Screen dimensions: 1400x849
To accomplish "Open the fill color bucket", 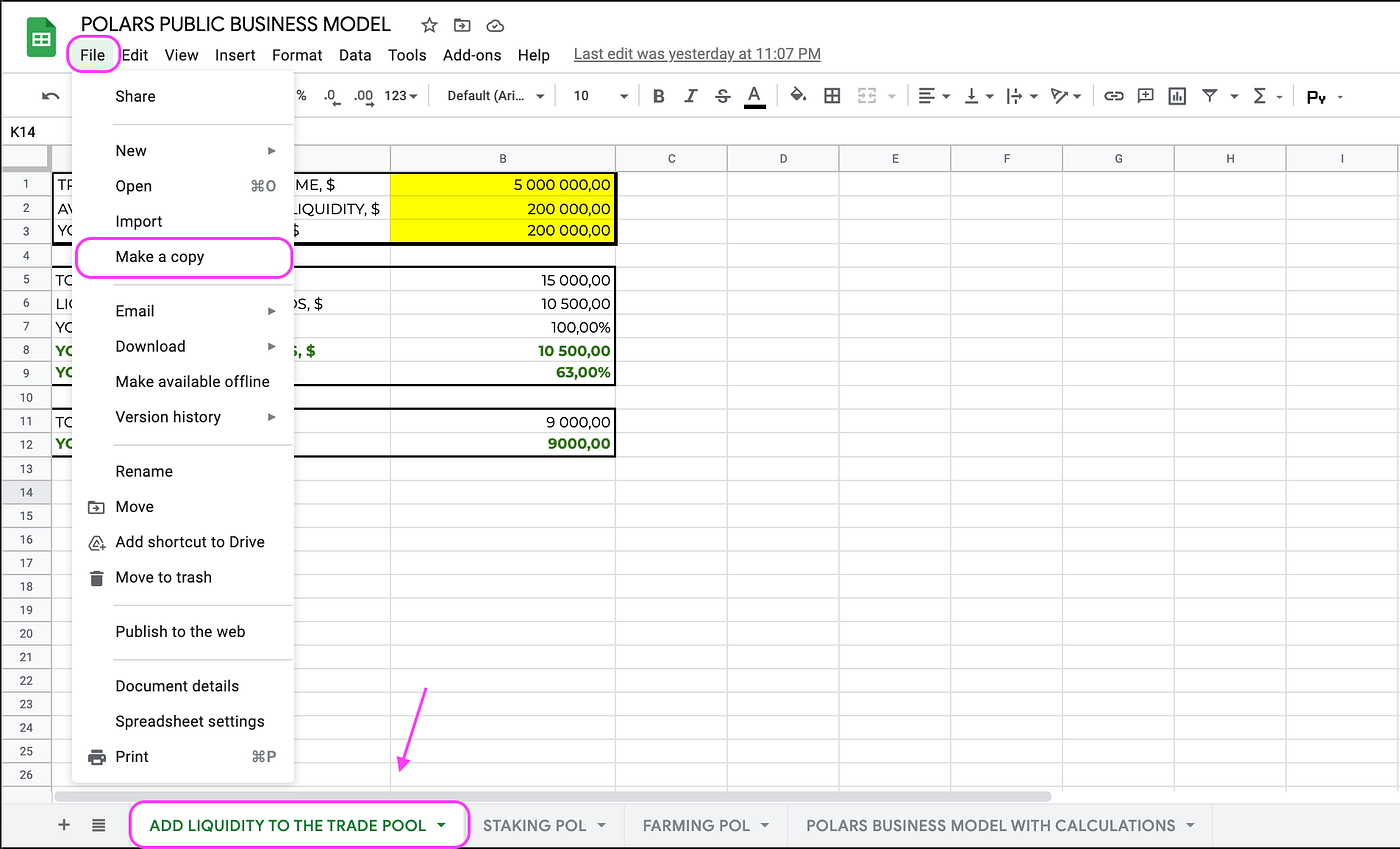I will point(798,96).
